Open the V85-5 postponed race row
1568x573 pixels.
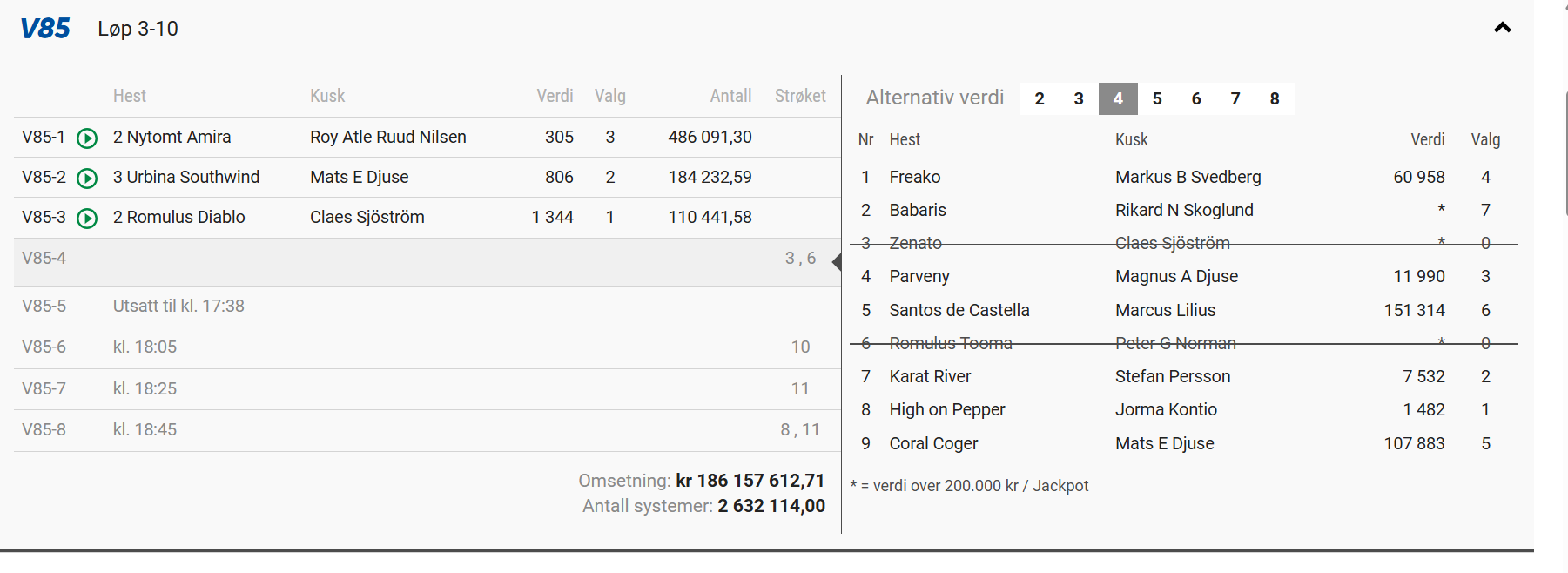[427, 307]
